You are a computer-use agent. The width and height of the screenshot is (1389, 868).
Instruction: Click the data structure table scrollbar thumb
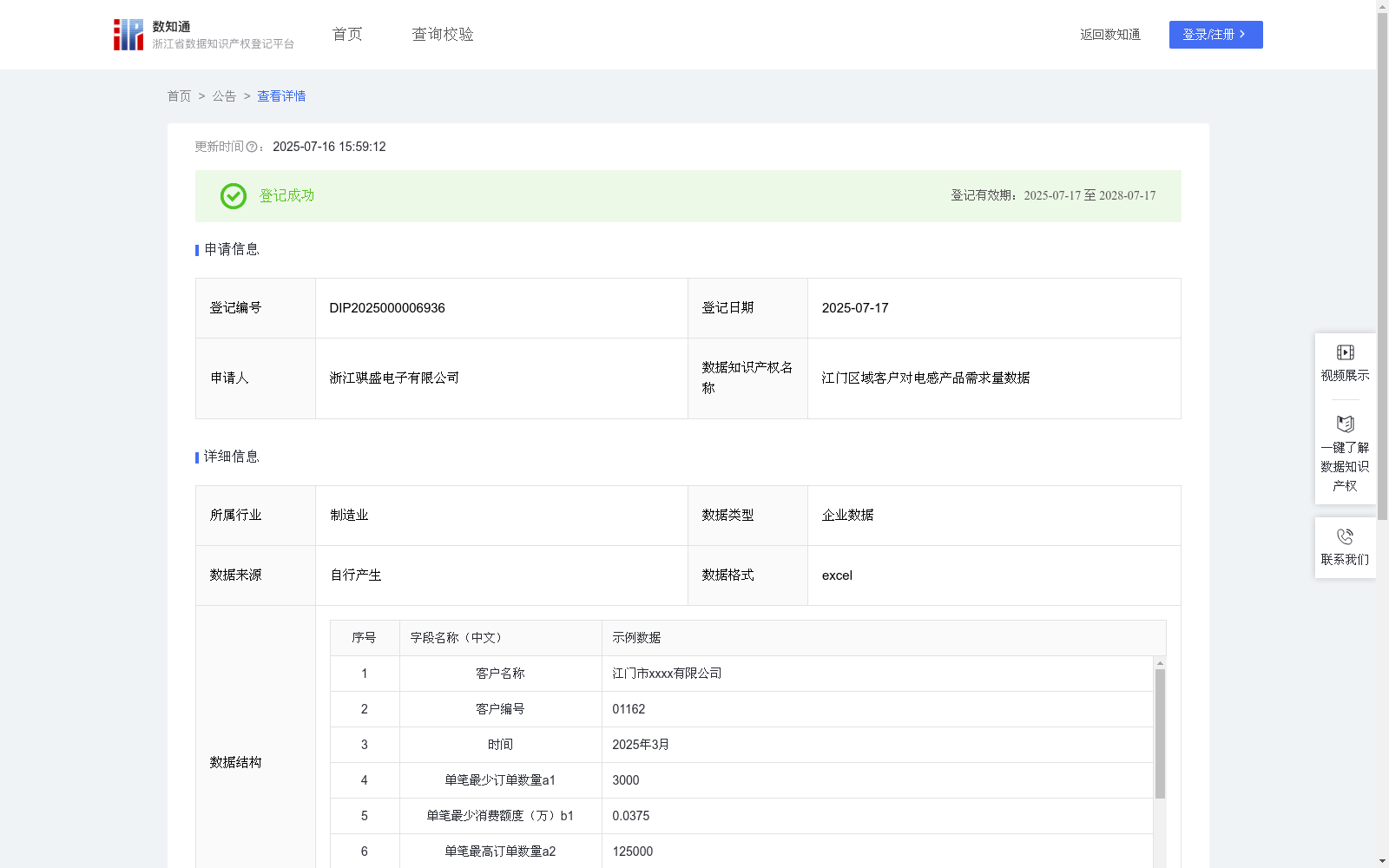point(1160,733)
